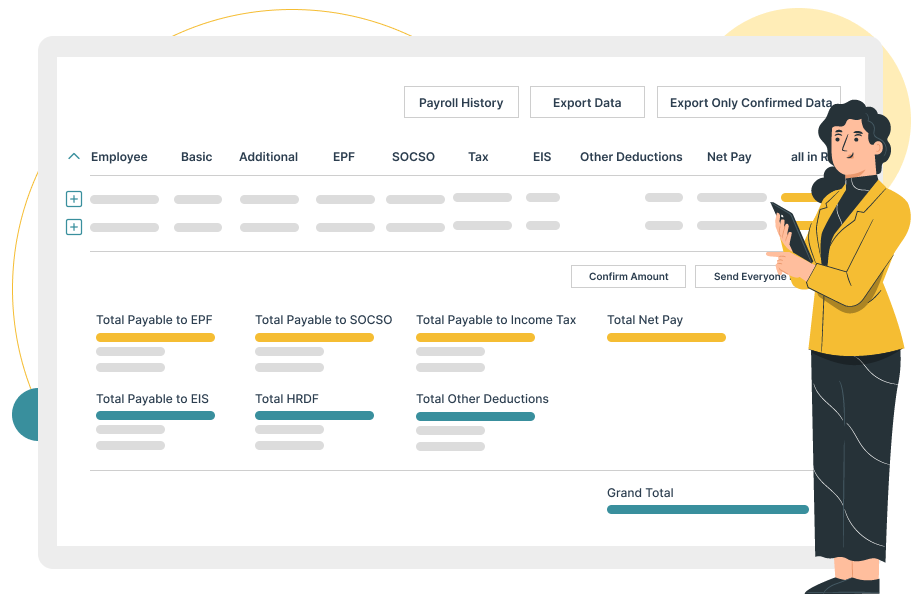Expand the first employee row plus icon
Screen dimensions: 915x594
tap(73, 199)
